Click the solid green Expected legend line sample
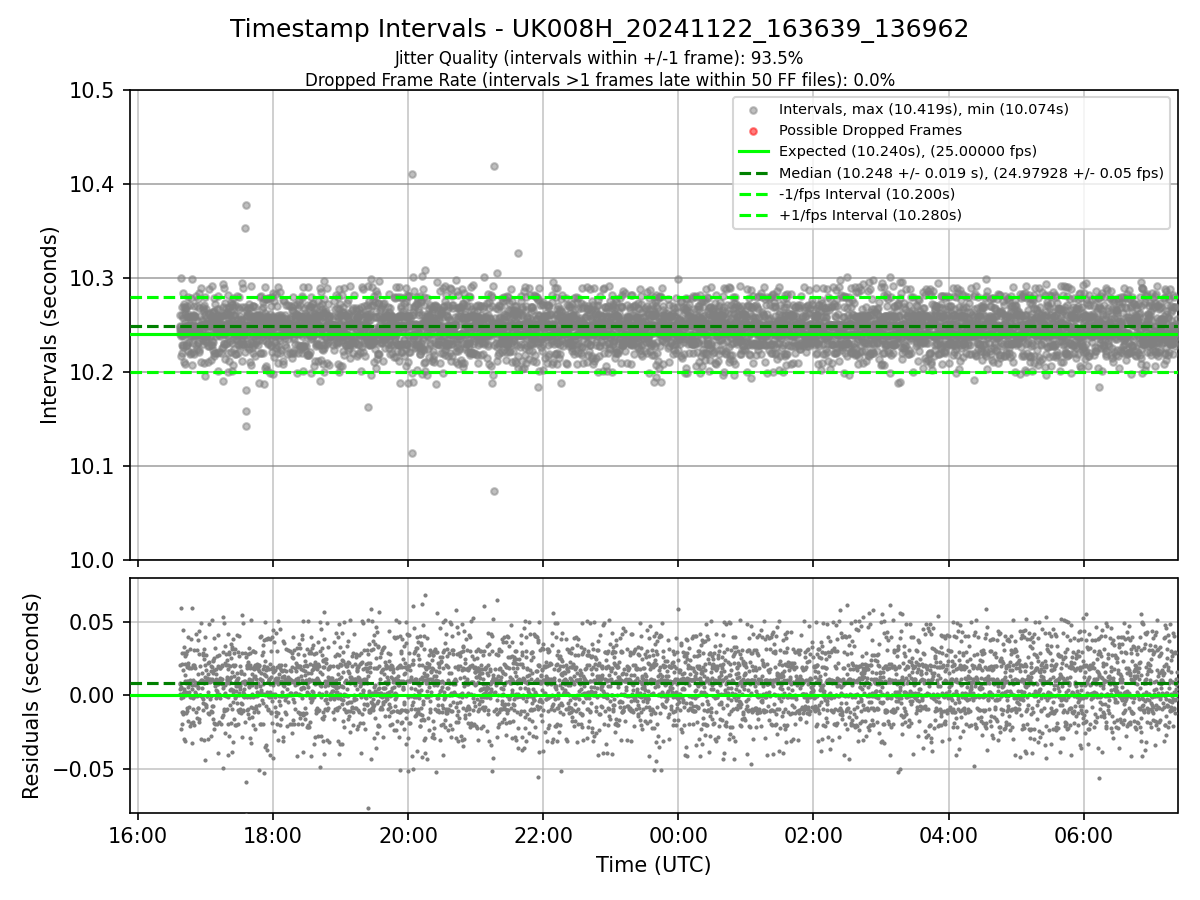Viewport: 1200px width, 900px height. [x=754, y=152]
